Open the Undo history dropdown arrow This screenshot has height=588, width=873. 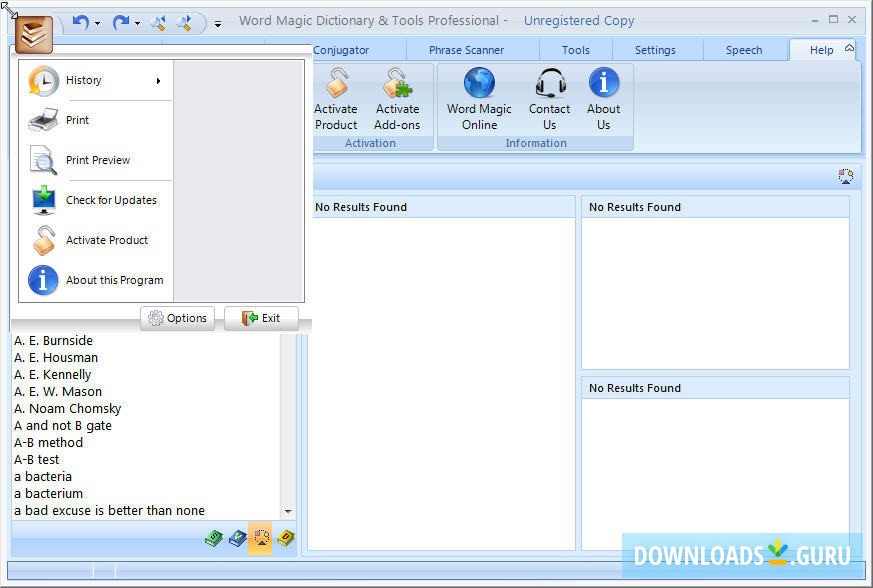(x=97, y=23)
